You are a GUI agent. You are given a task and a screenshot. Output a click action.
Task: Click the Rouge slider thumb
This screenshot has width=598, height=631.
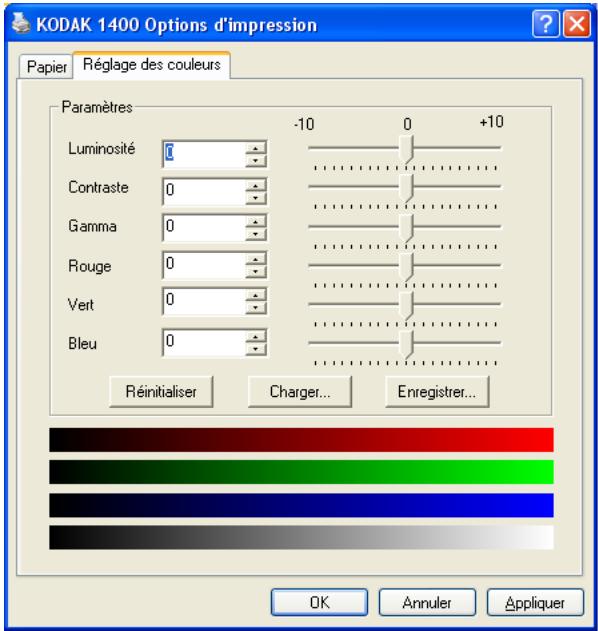tap(406, 267)
